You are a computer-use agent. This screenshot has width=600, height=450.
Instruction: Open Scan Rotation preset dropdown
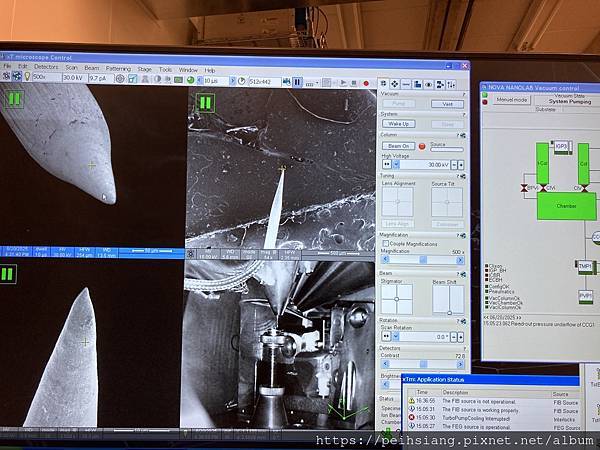[x=396, y=336]
